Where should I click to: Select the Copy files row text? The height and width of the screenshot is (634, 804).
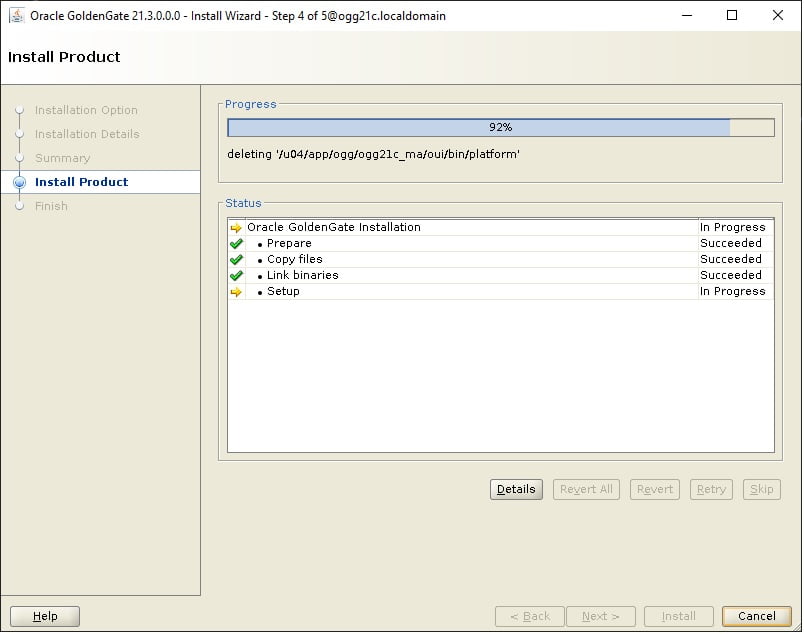[x=295, y=259]
